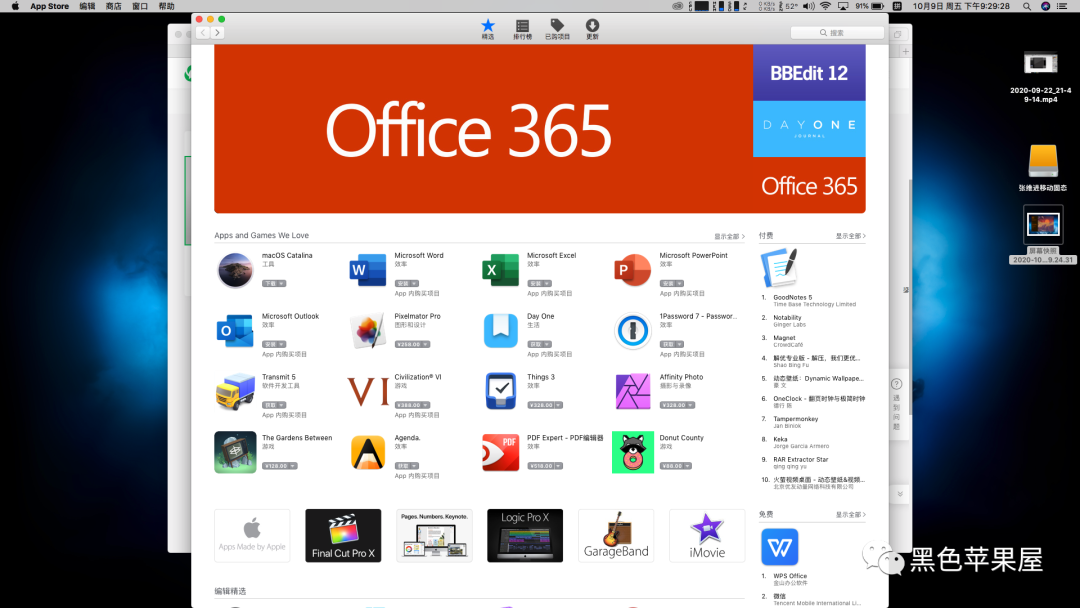
Task: Open the iMovie tile
Action: click(x=707, y=536)
